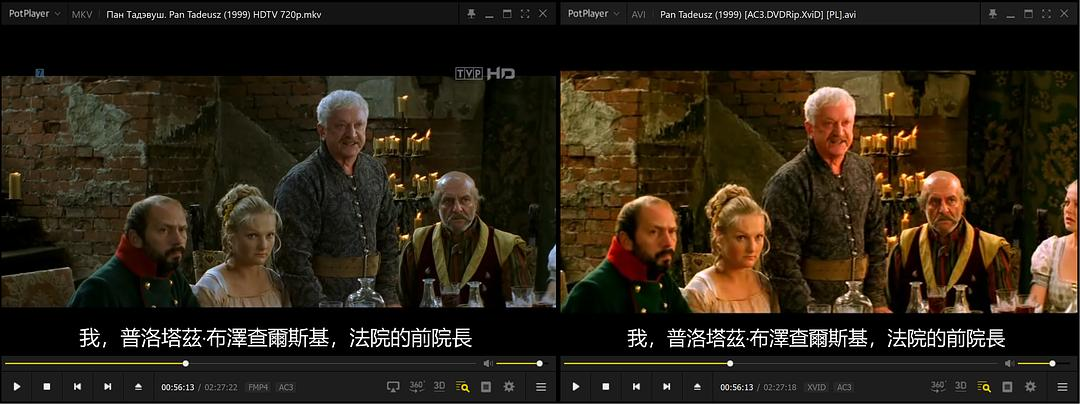1080x404 pixels.
Task: Open the screen cast icon in left player
Action: point(393,386)
